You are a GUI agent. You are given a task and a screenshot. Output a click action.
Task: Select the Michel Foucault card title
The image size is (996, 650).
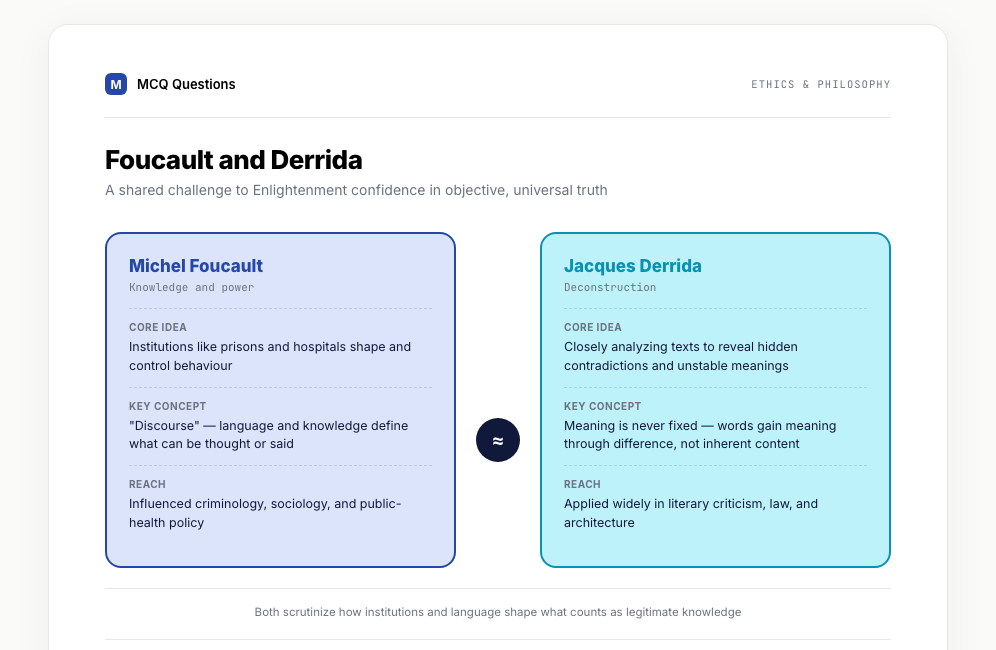[x=196, y=266]
